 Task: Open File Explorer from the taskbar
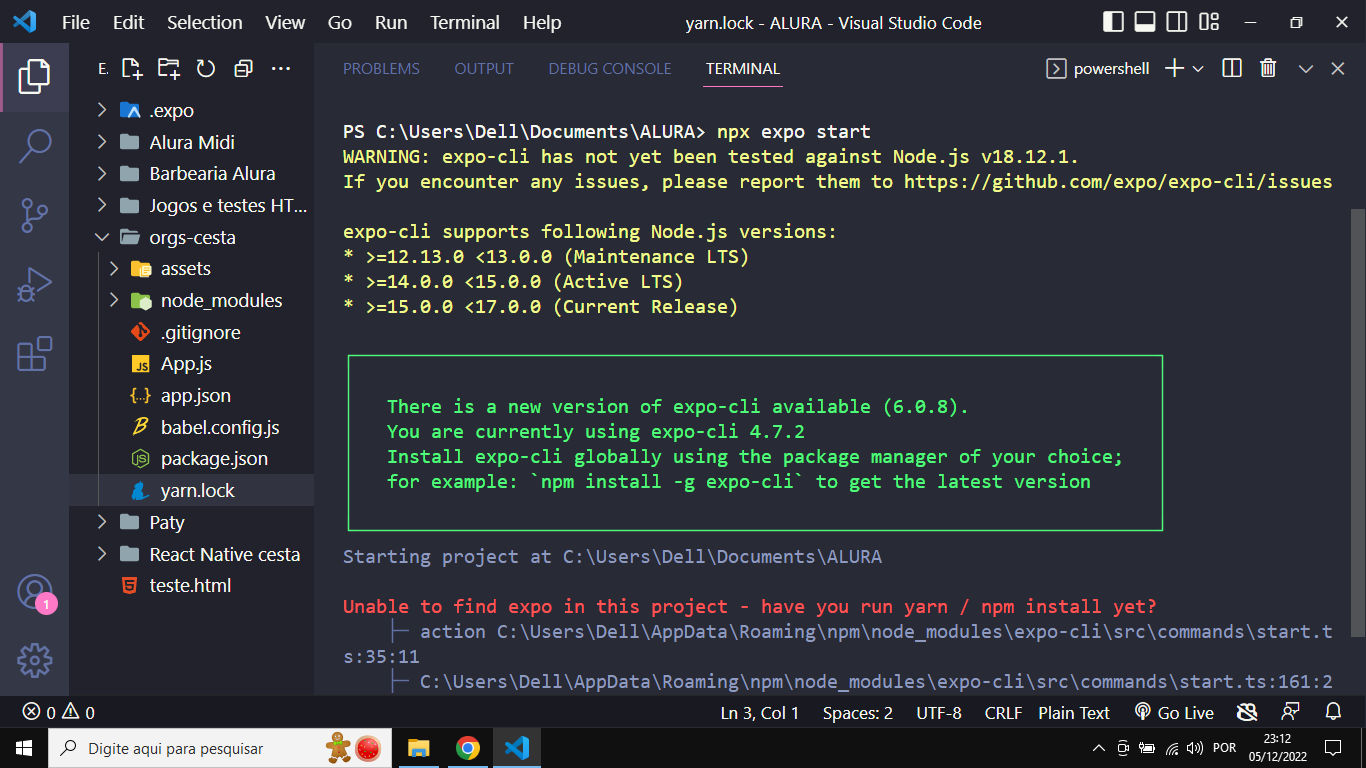[x=418, y=748]
